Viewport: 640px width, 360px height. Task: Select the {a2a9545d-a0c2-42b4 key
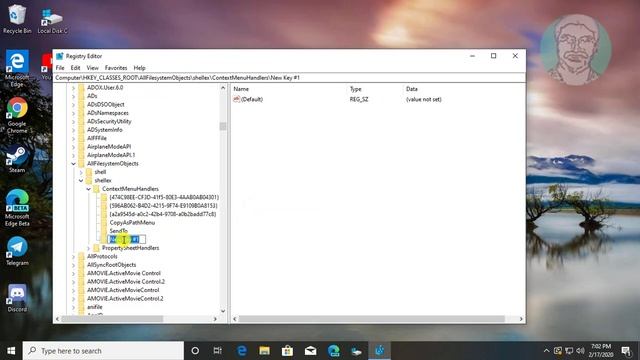tap(162, 214)
